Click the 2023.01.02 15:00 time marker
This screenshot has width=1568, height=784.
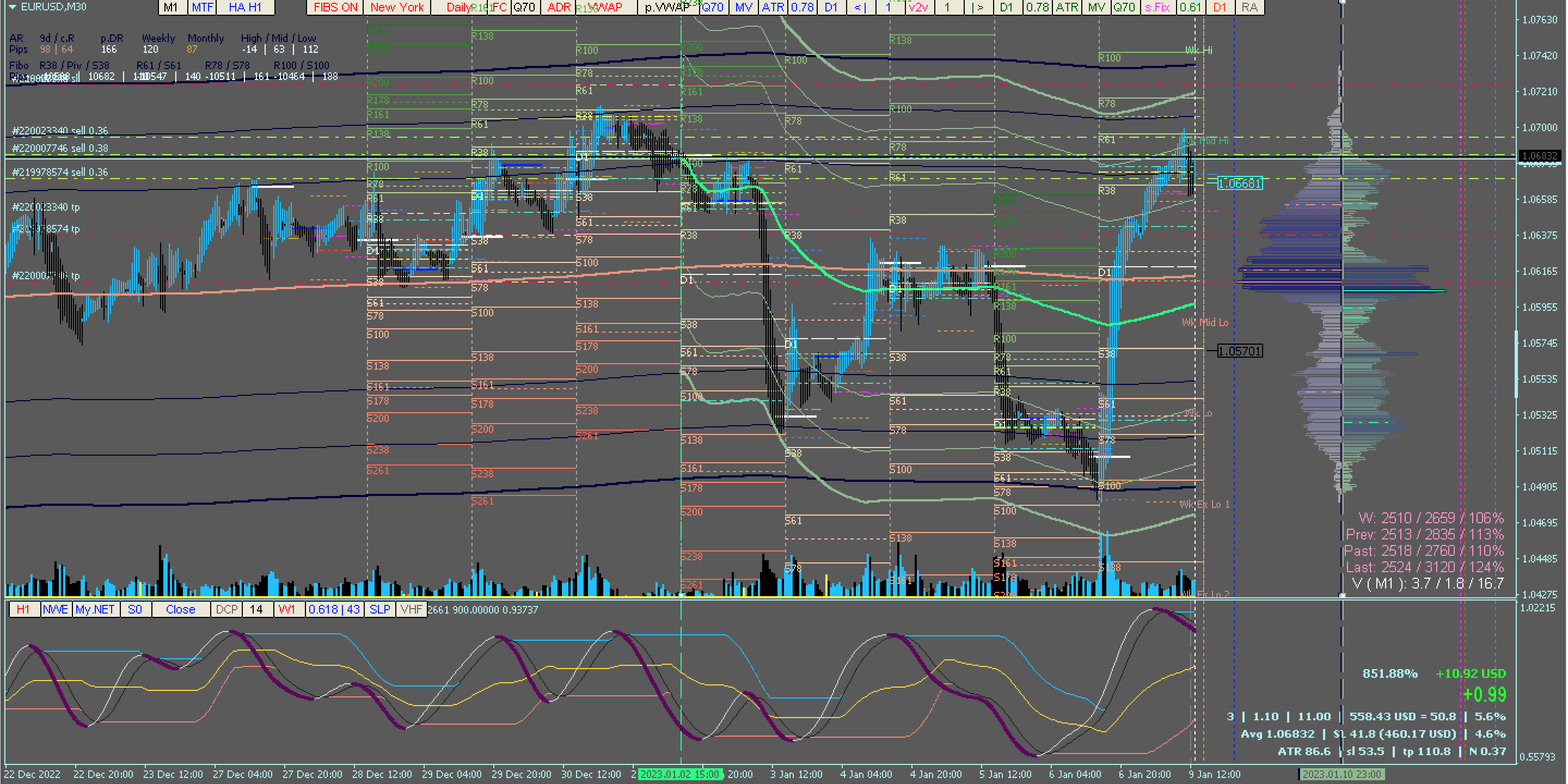pos(680,774)
